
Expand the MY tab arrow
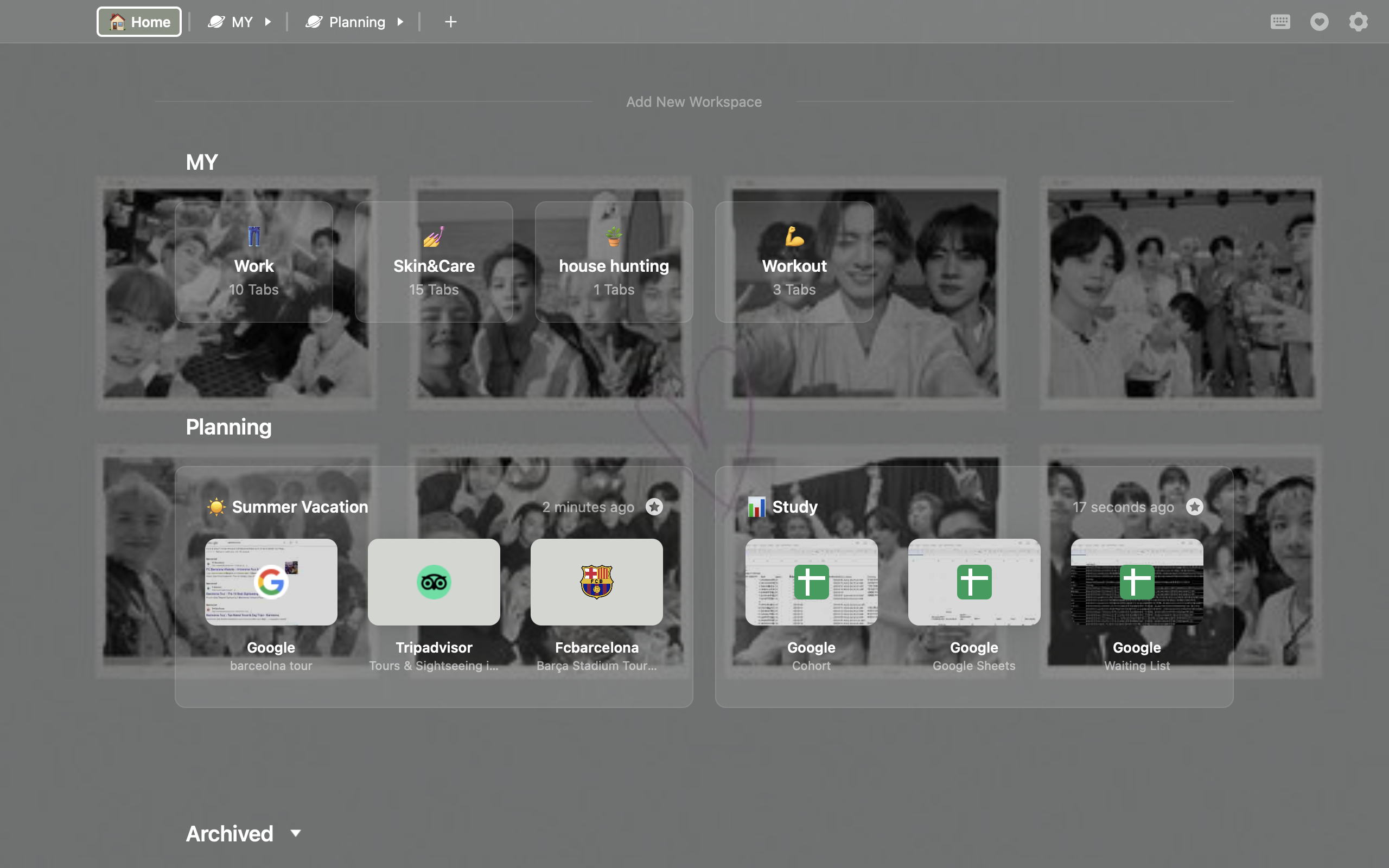click(267, 22)
